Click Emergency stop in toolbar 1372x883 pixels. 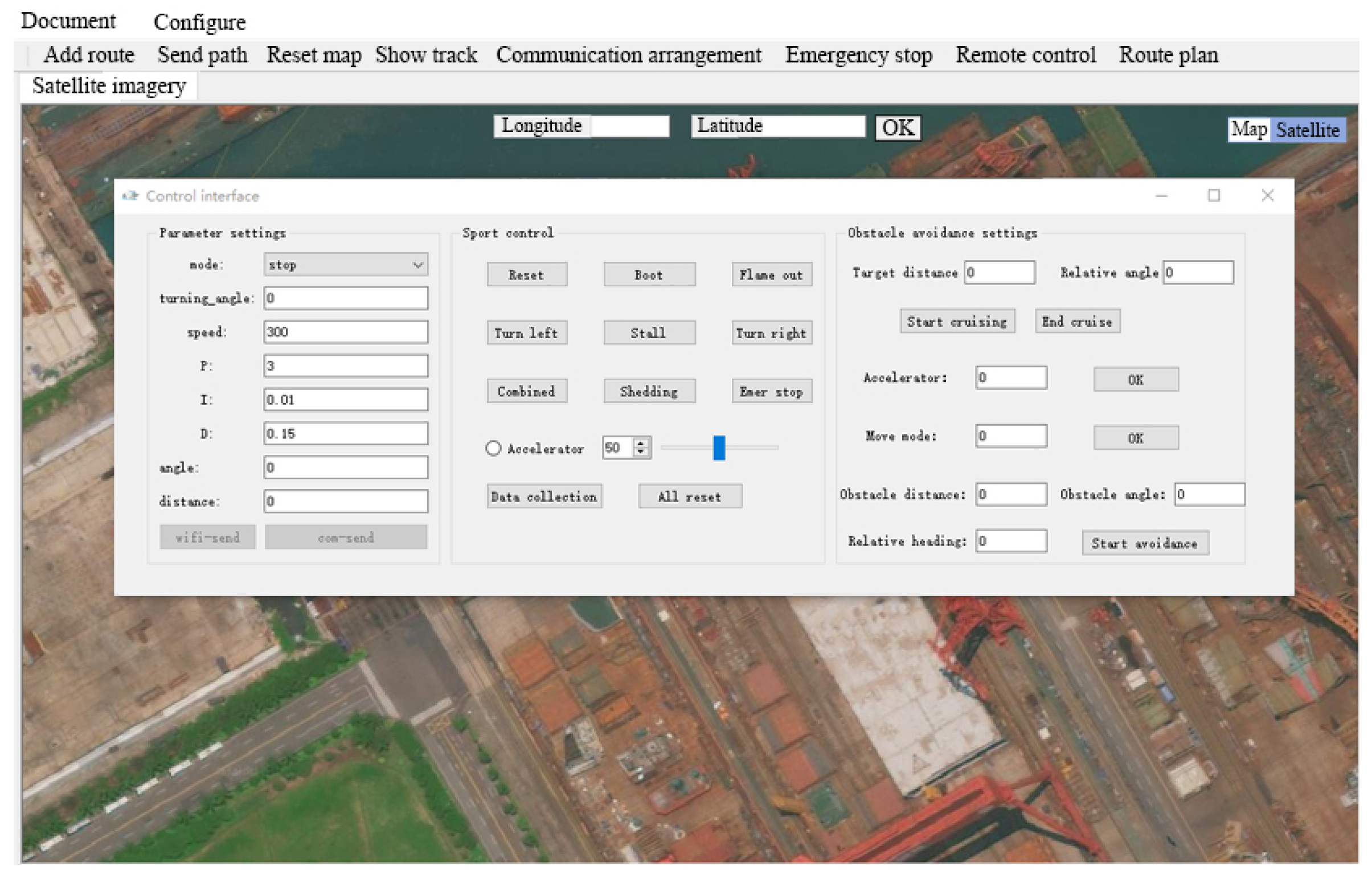point(858,55)
